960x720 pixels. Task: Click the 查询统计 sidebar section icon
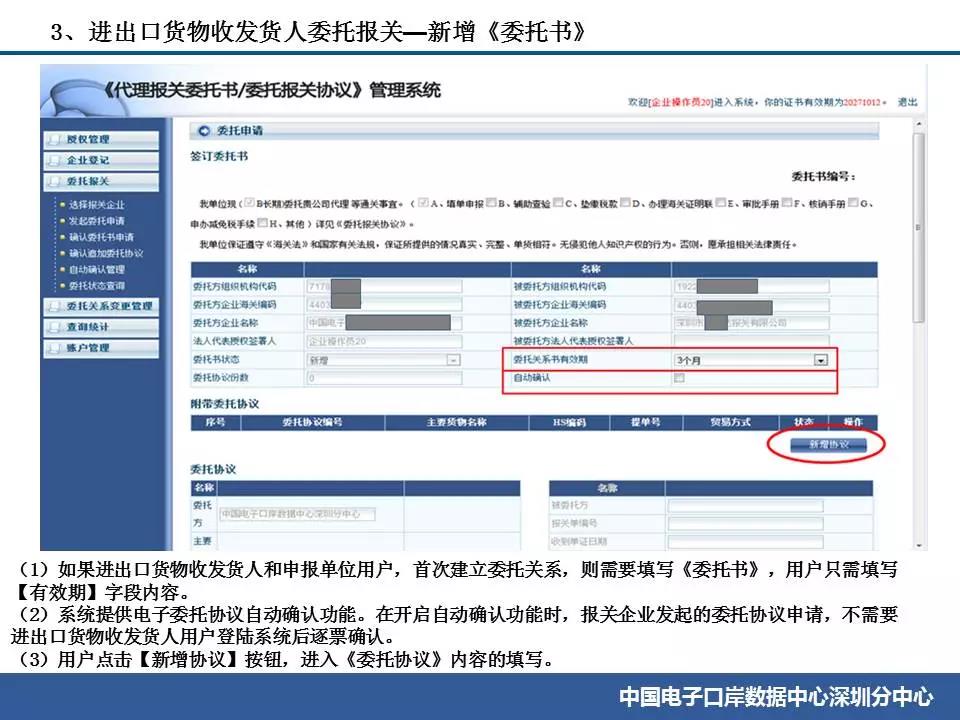[54, 327]
